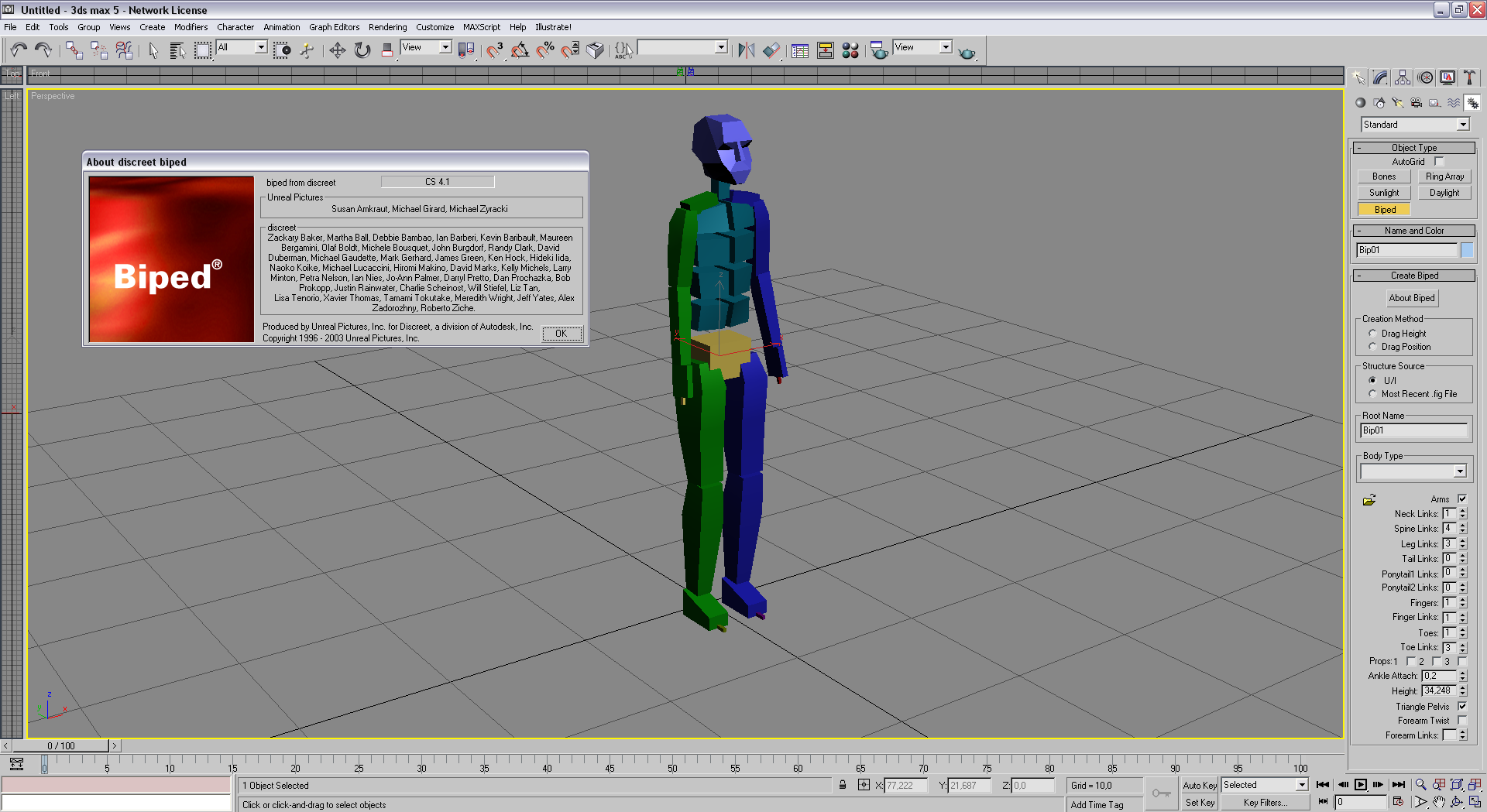Click the time slider showing 0 / 100
Image resolution: width=1487 pixels, height=812 pixels.
pos(61,746)
